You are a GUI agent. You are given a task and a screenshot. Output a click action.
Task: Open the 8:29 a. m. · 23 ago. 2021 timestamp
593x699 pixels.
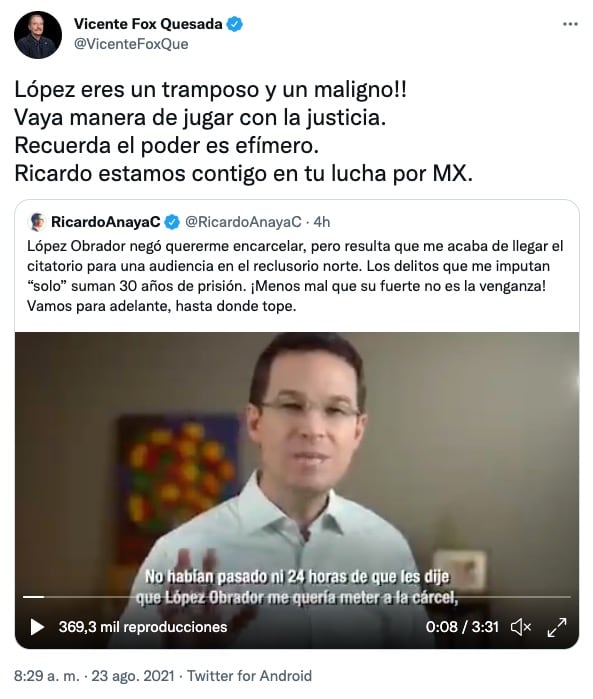pyautogui.click(x=94, y=676)
